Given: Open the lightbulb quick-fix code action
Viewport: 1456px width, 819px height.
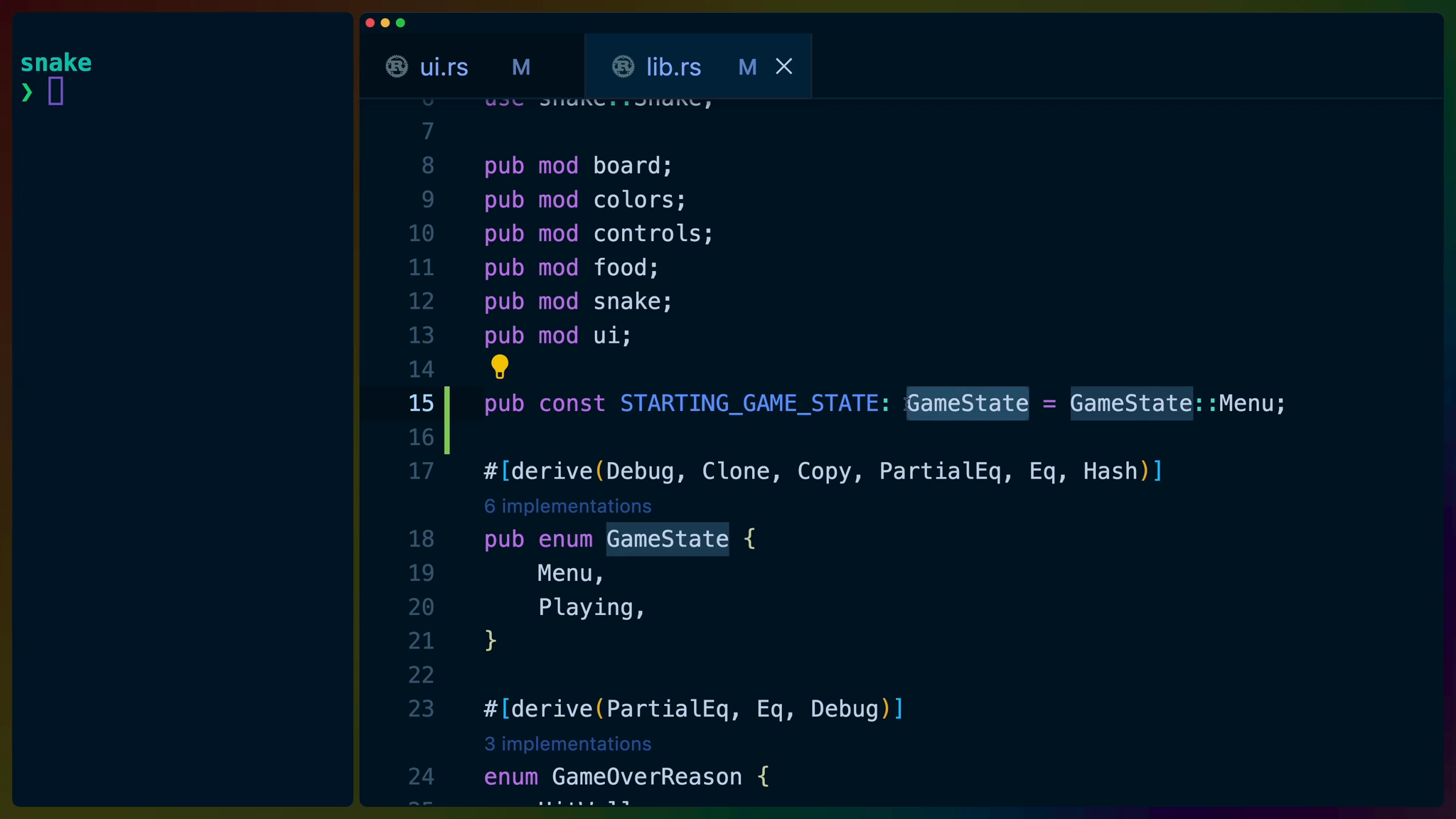Looking at the screenshot, I should tap(500, 367).
